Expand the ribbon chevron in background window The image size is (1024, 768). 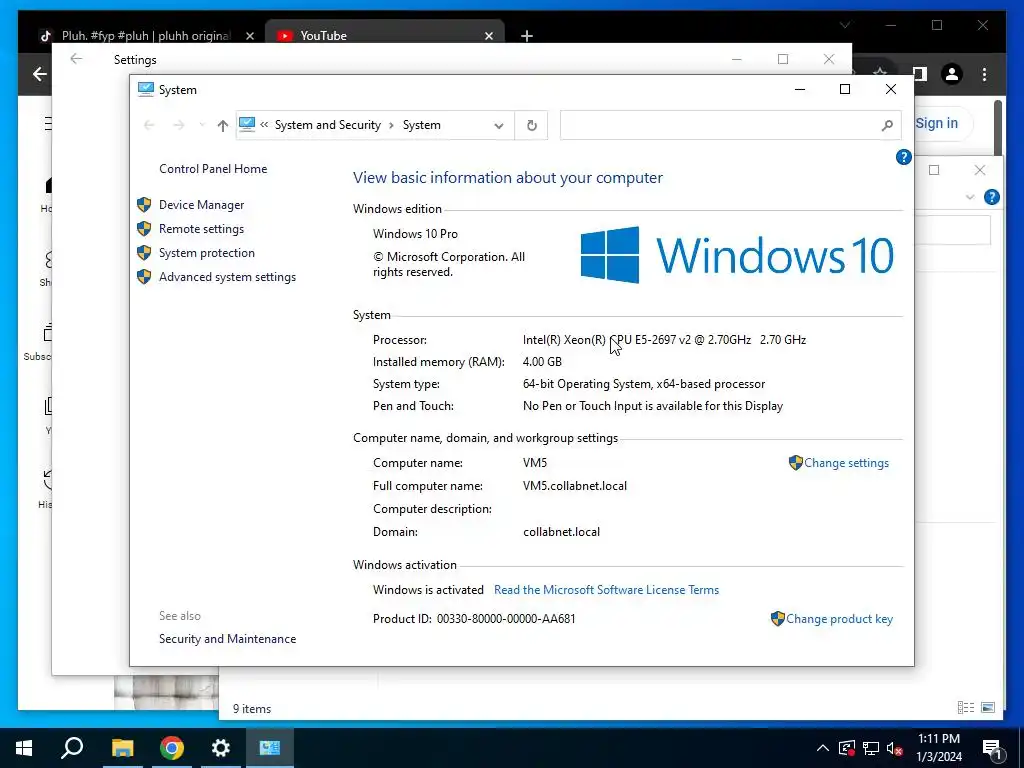pyautogui.click(x=970, y=197)
